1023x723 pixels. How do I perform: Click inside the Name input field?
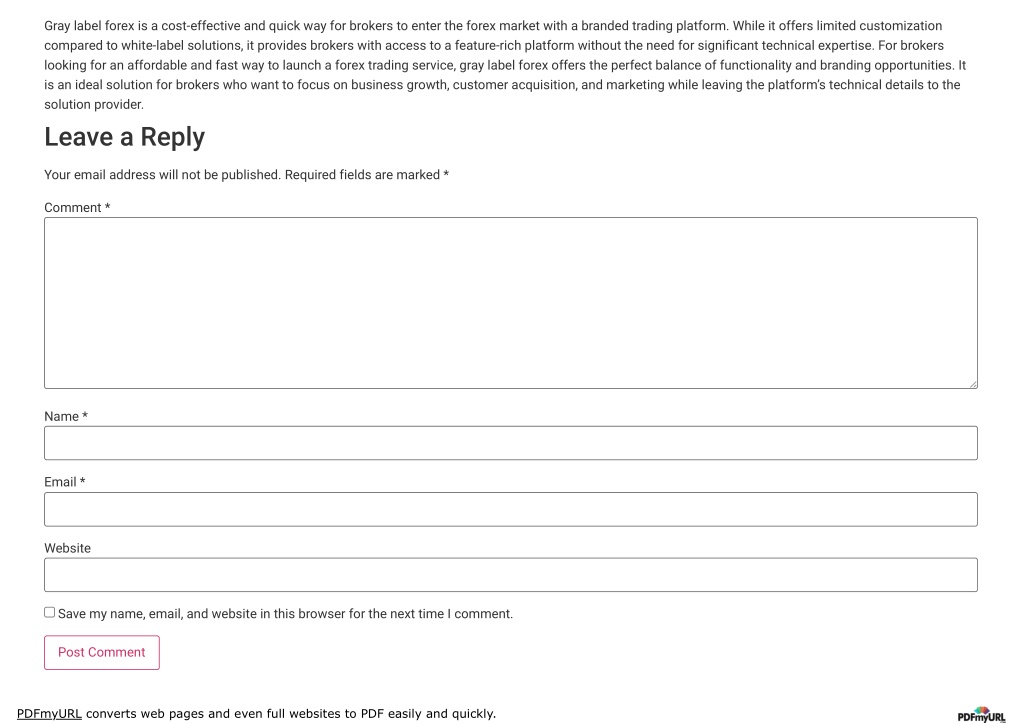tap(511, 443)
